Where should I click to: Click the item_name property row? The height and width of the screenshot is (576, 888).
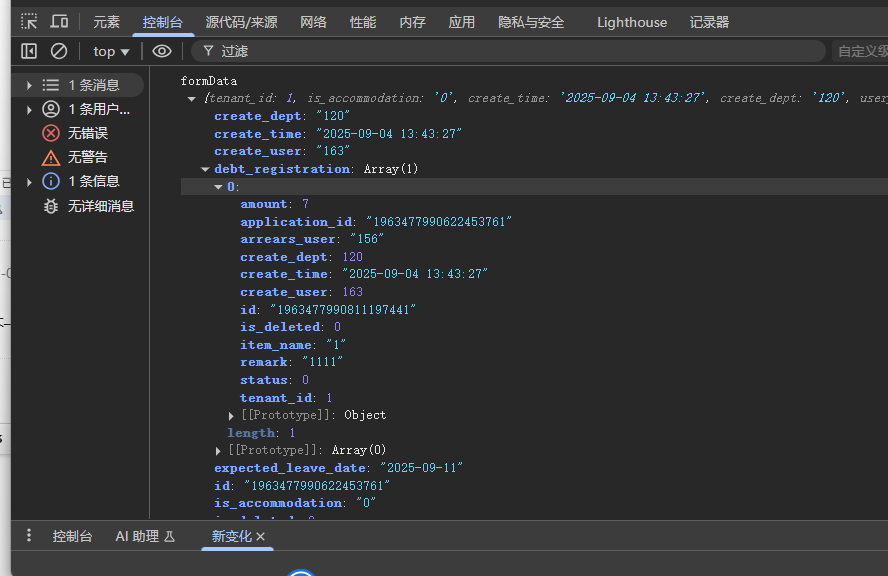tap(293, 345)
